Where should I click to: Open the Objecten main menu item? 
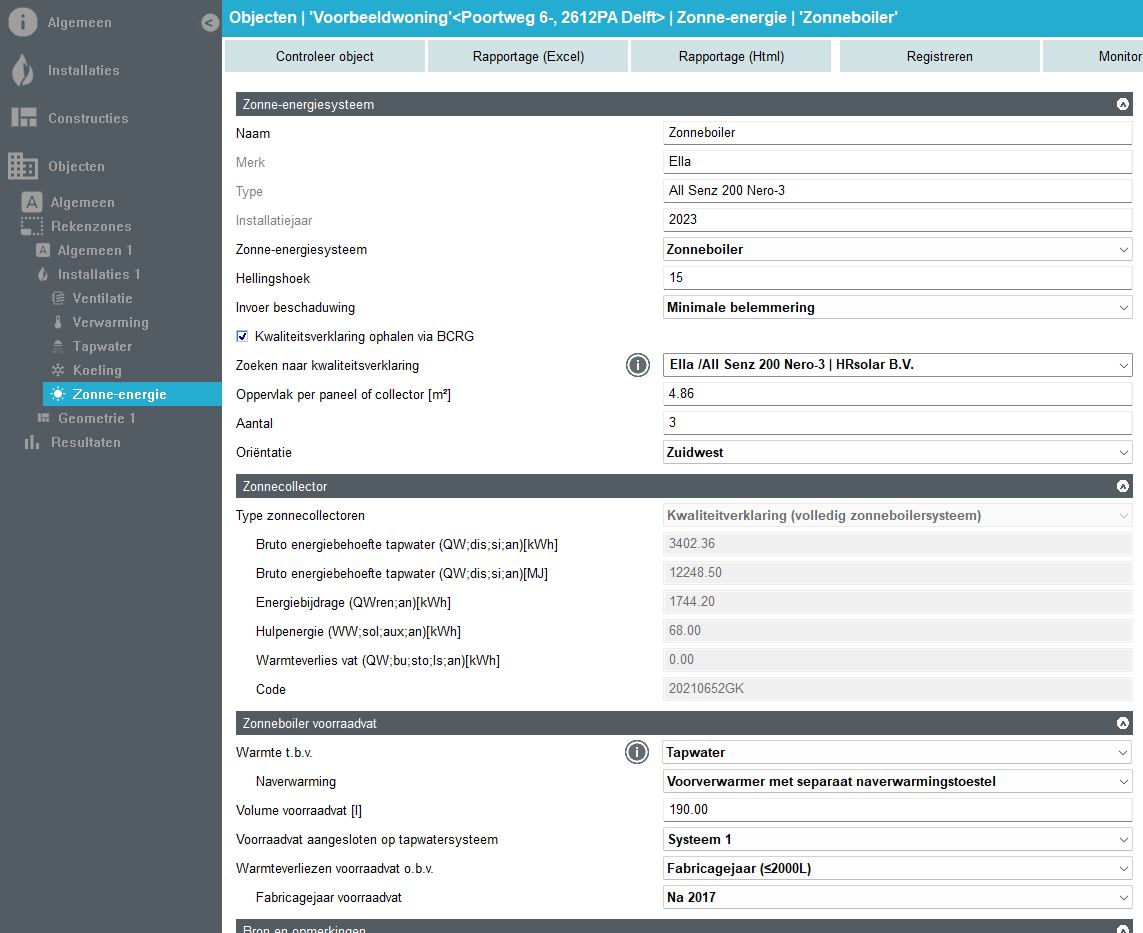(76, 166)
